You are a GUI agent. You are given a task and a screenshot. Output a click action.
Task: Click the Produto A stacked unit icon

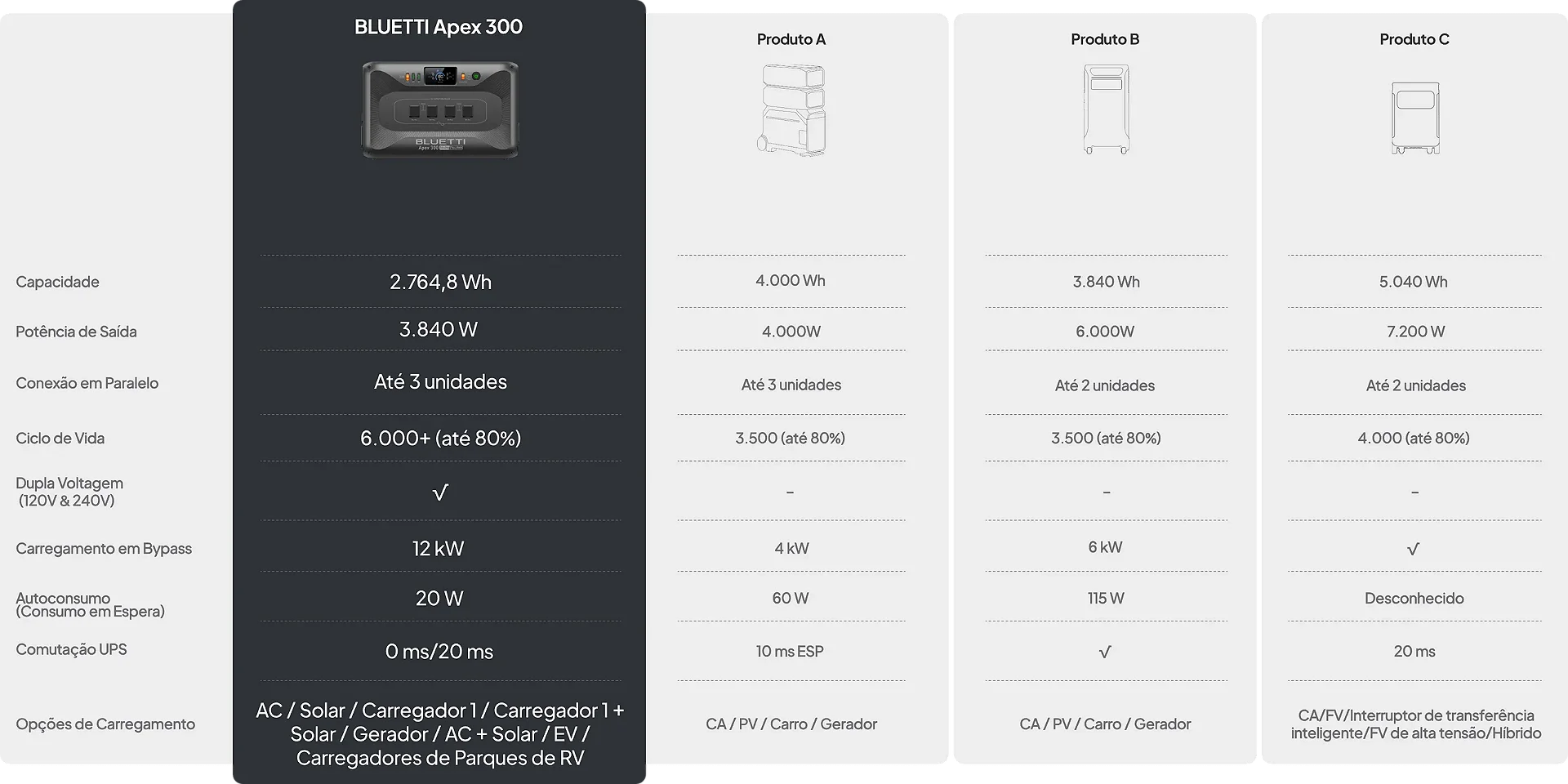(791, 110)
